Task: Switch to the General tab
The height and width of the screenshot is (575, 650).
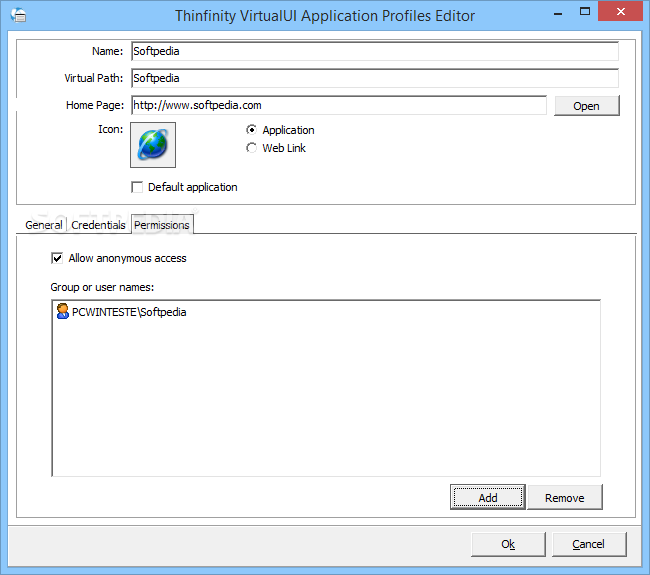Action: [x=44, y=225]
